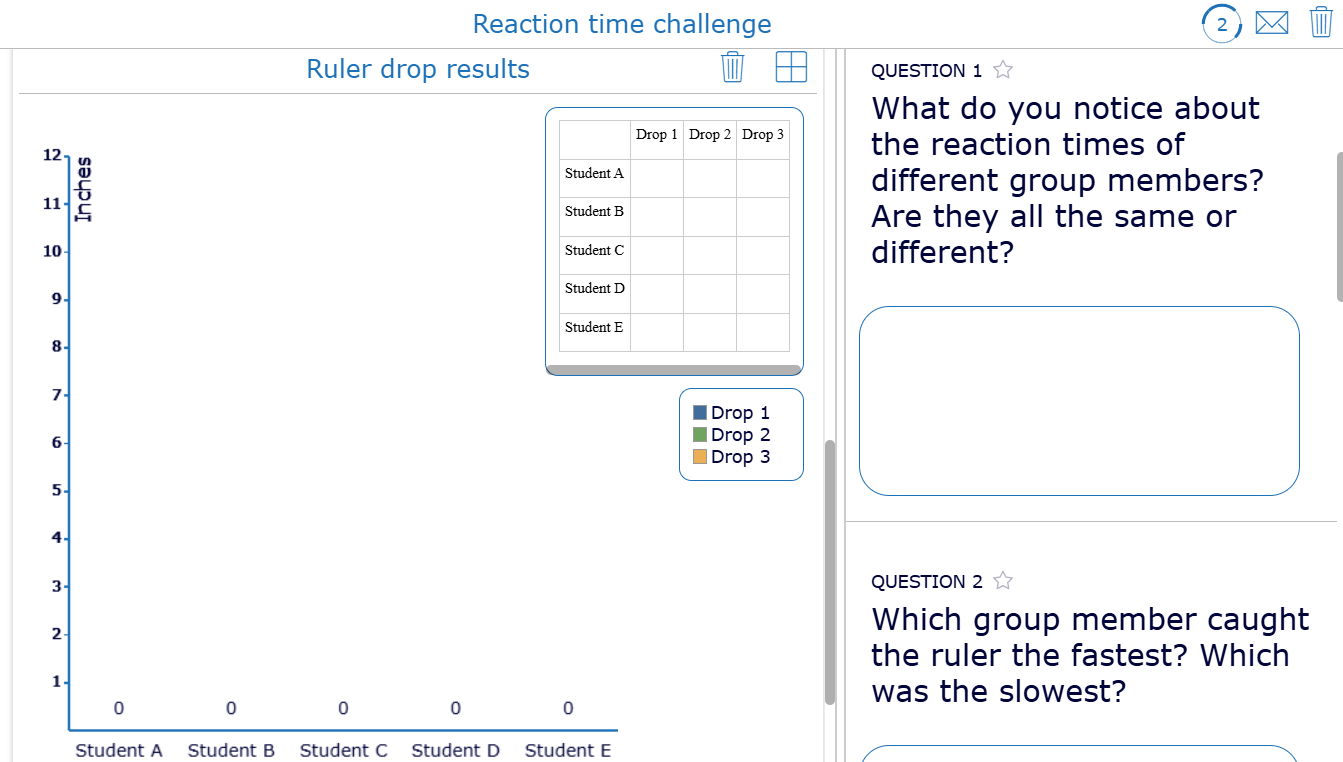Click the trash icon to clear the chart

point(731,67)
